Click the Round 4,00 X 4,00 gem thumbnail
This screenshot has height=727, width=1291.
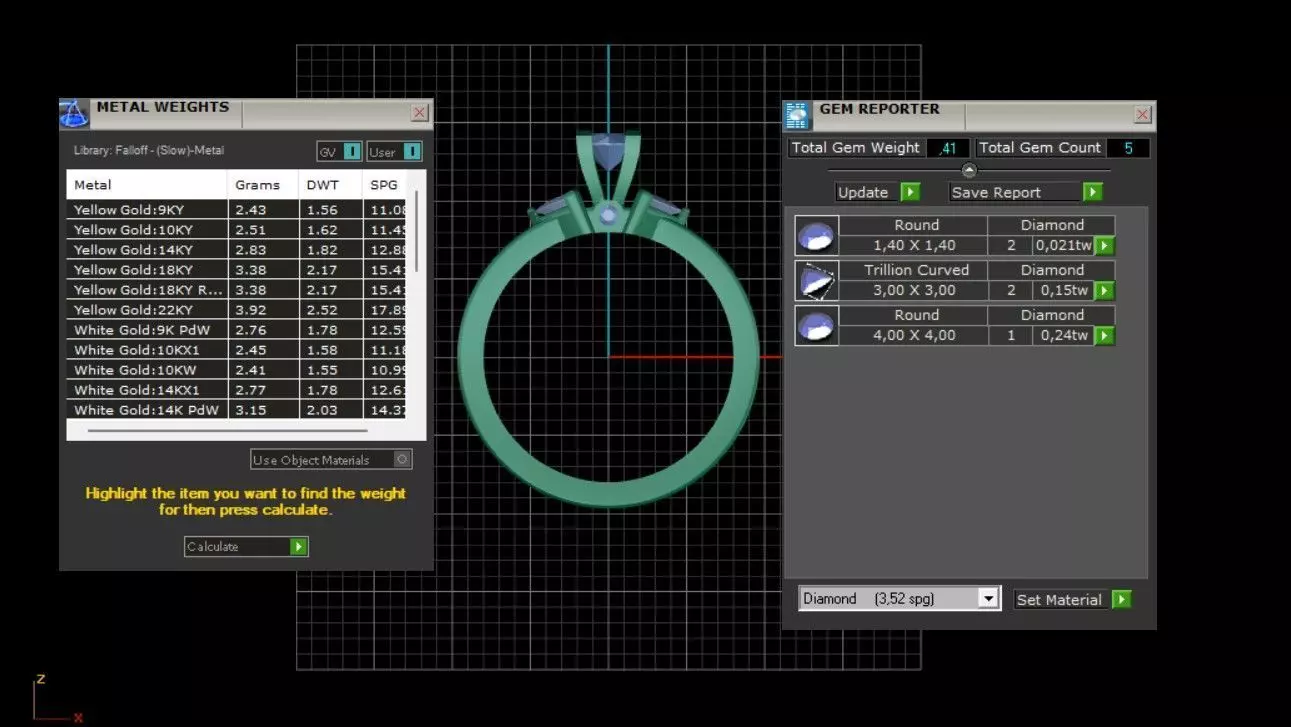[816, 326]
